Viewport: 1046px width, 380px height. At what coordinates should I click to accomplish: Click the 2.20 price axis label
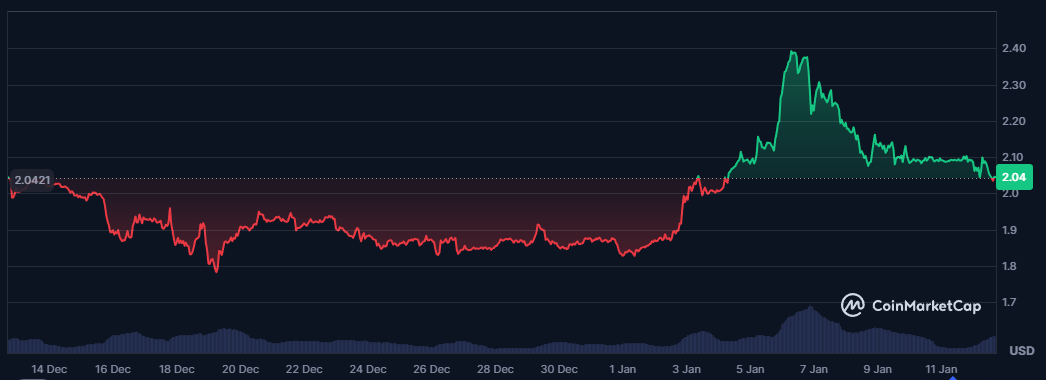point(1013,121)
